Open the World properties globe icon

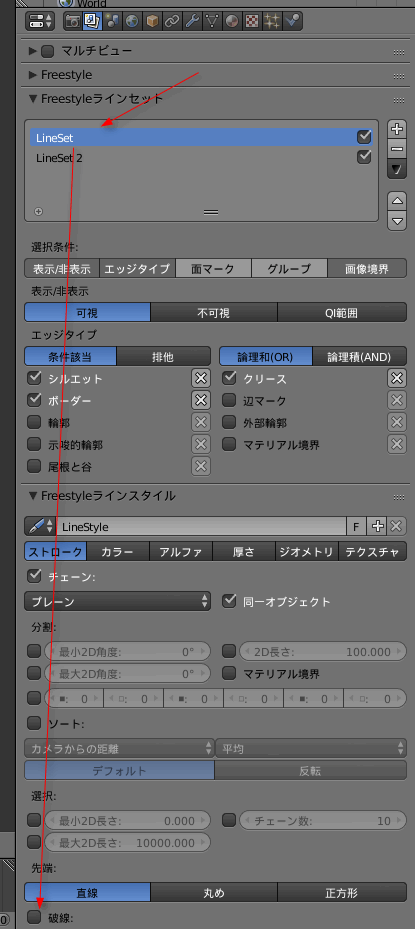(x=132, y=22)
